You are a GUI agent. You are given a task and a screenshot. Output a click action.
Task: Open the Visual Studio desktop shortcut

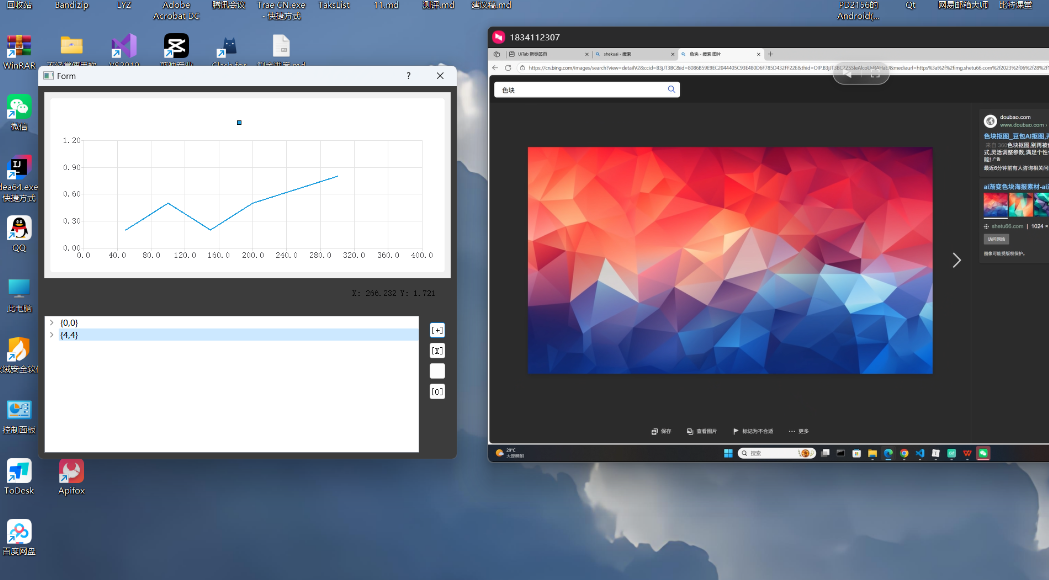point(124,47)
